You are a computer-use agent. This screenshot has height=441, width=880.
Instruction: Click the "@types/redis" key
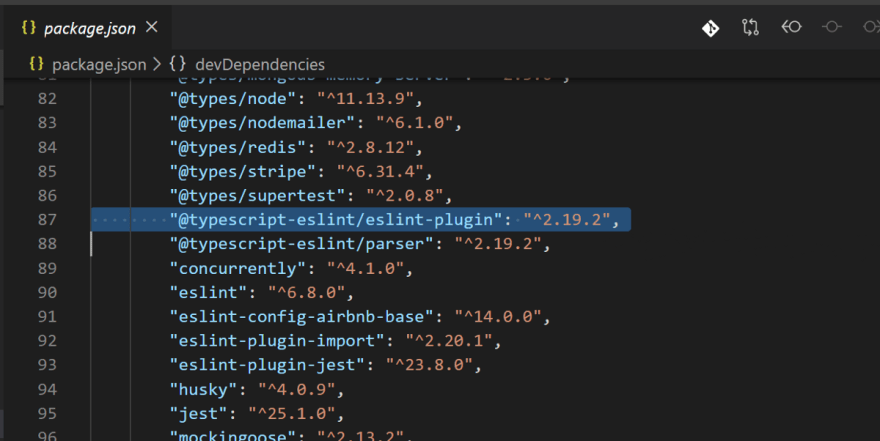point(238,147)
